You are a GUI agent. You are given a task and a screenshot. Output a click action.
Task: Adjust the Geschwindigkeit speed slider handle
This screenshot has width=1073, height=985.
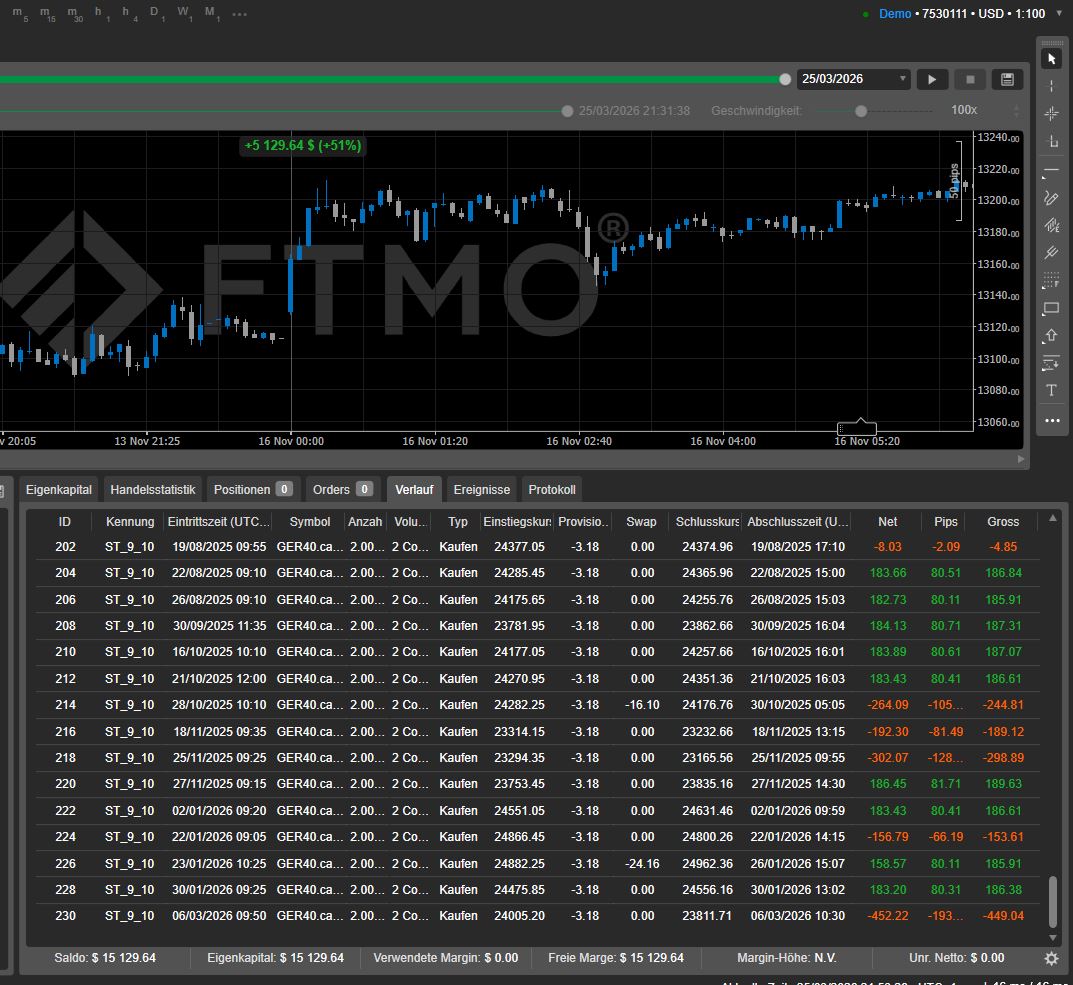coord(861,110)
